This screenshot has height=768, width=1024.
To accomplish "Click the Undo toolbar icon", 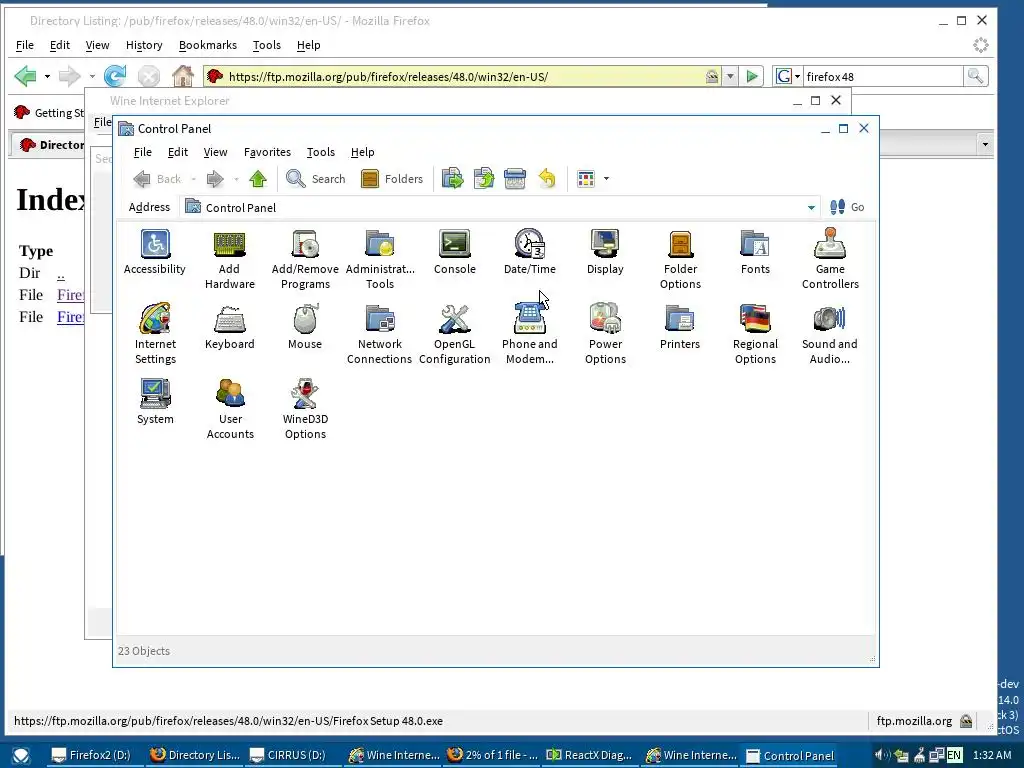I will (547, 179).
